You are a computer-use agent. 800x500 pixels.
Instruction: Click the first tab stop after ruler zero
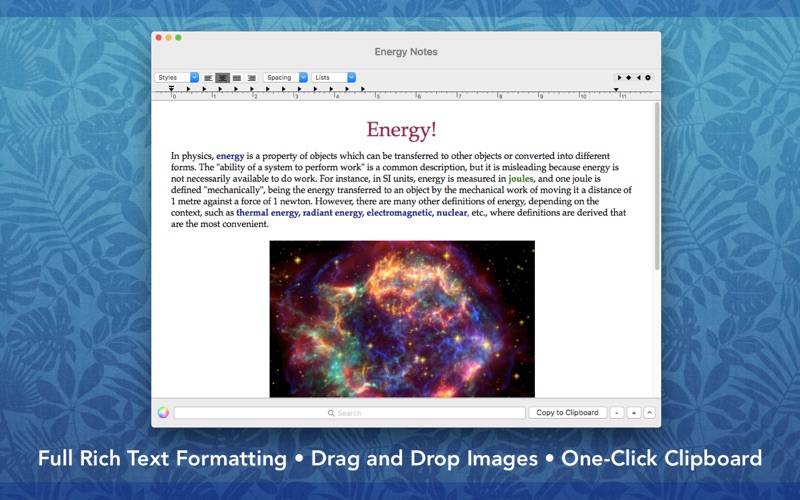[x=188, y=89]
